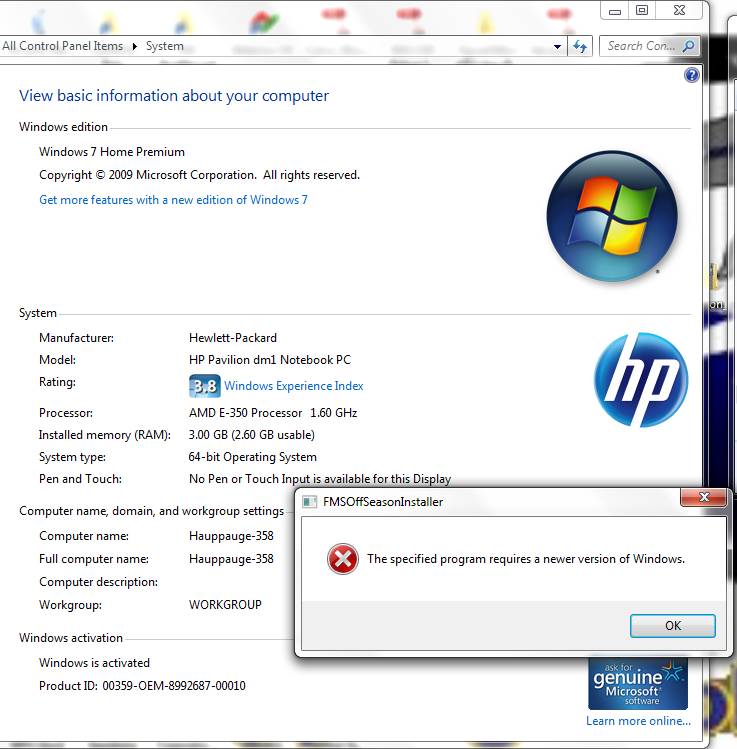Click the FMSOffSeasonInstaller title bar icon
Image resolution: width=737 pixels, height=749 pixels.
[308, 502]
